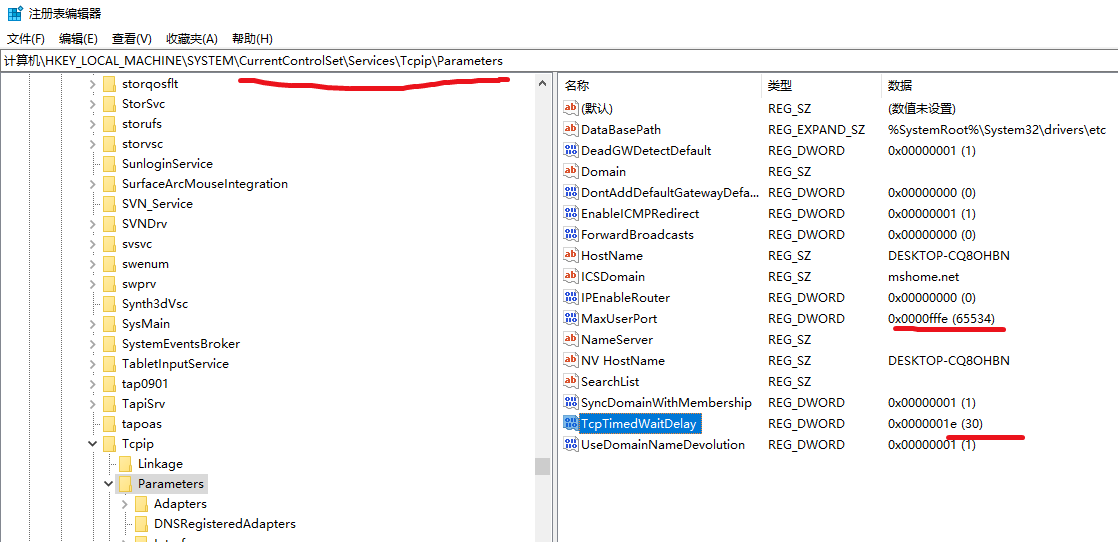Viewport: 1118px width, 542px height.
Task: Click the TcpTimedWaitDelay DWORD icon
Action: click(x=570, y=424)
